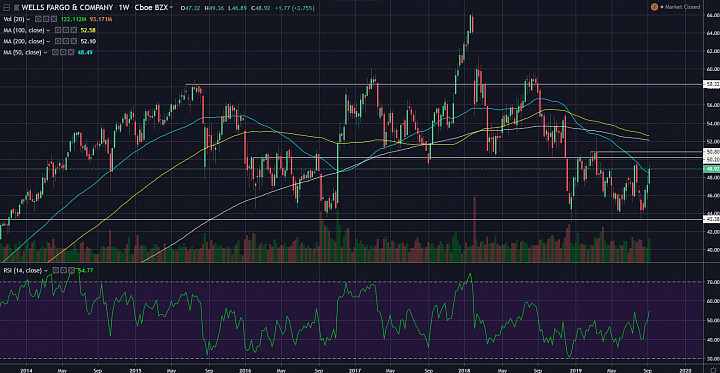720x373 pixels.
Task: Hide the Vol (20) indicator
Action: tap(38, 19)
